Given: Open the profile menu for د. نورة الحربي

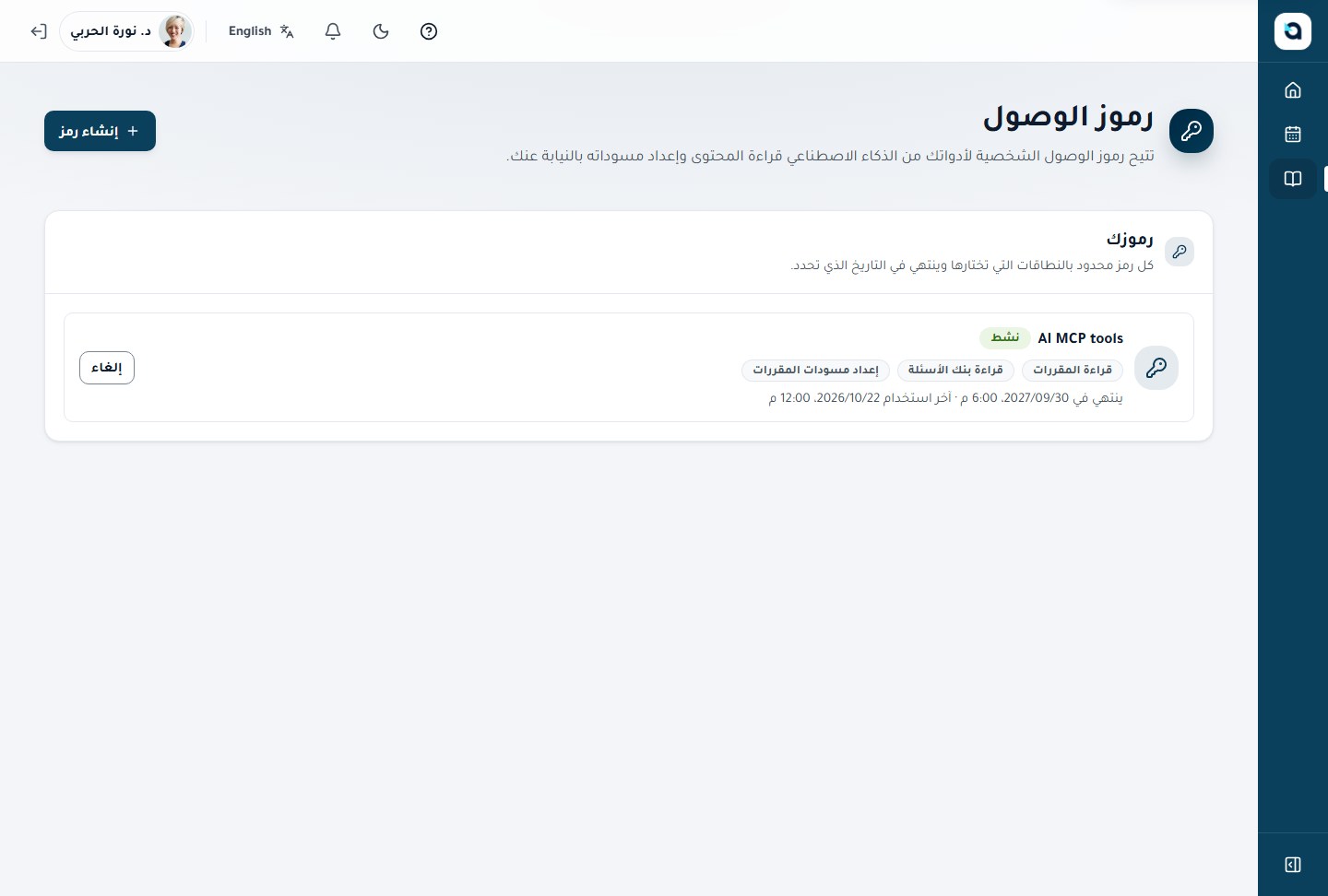Looking at the screenshot, I should click(126, 31).
